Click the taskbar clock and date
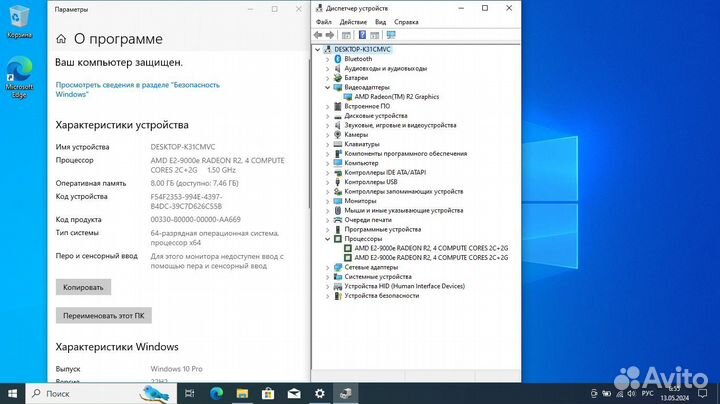The width and height of the screenshot is (720, 404). coord(675,393)
